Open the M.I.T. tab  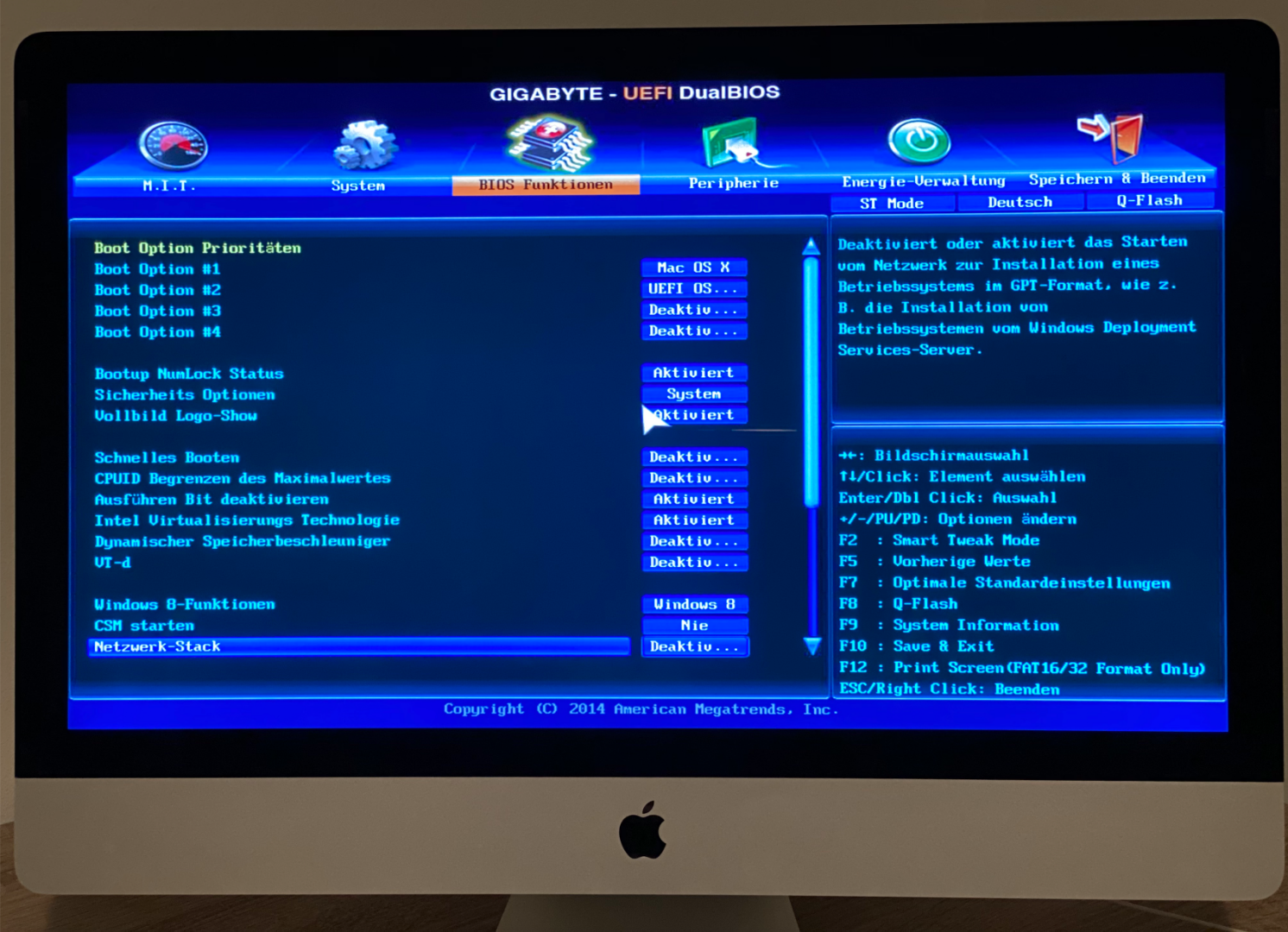point(169,186)
